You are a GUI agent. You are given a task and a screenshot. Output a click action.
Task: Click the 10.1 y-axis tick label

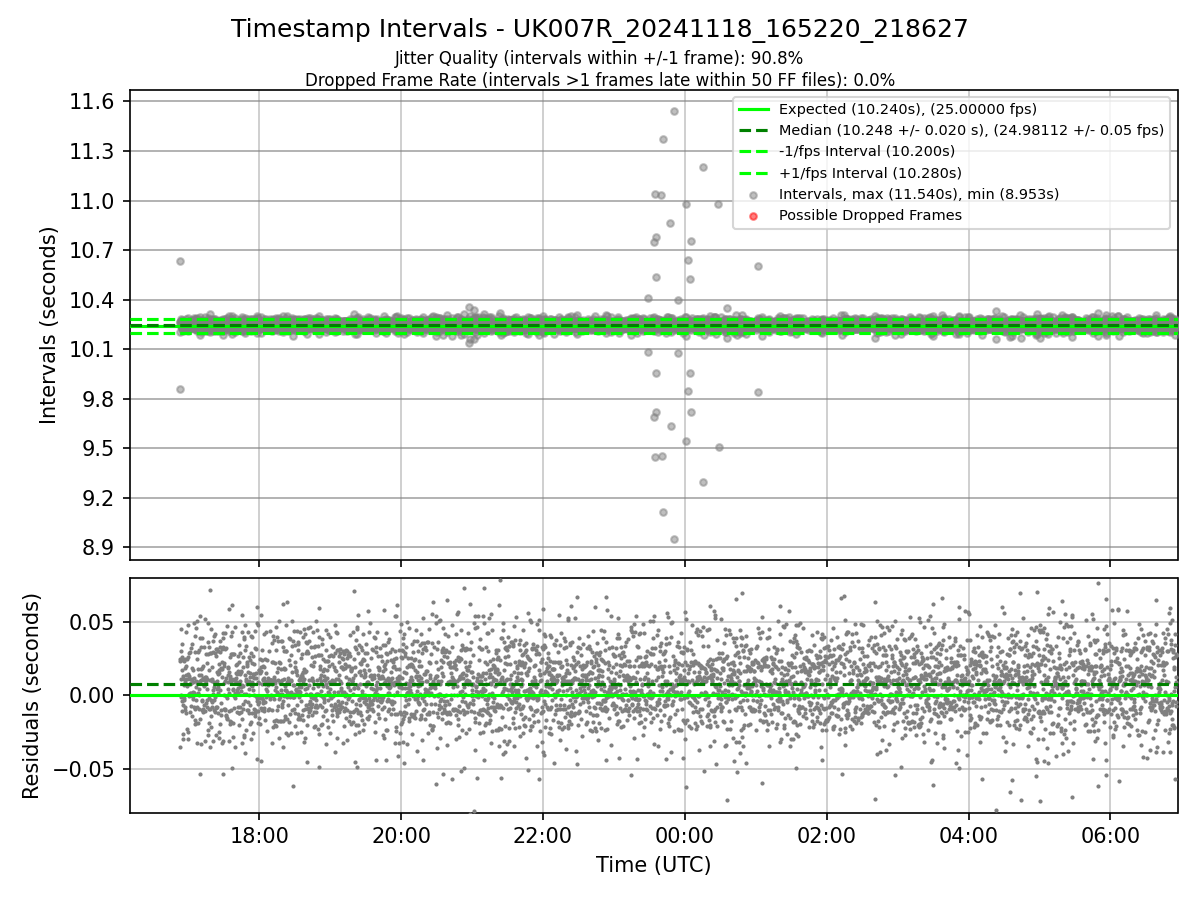pyautogui.click(x=94, y=350)
